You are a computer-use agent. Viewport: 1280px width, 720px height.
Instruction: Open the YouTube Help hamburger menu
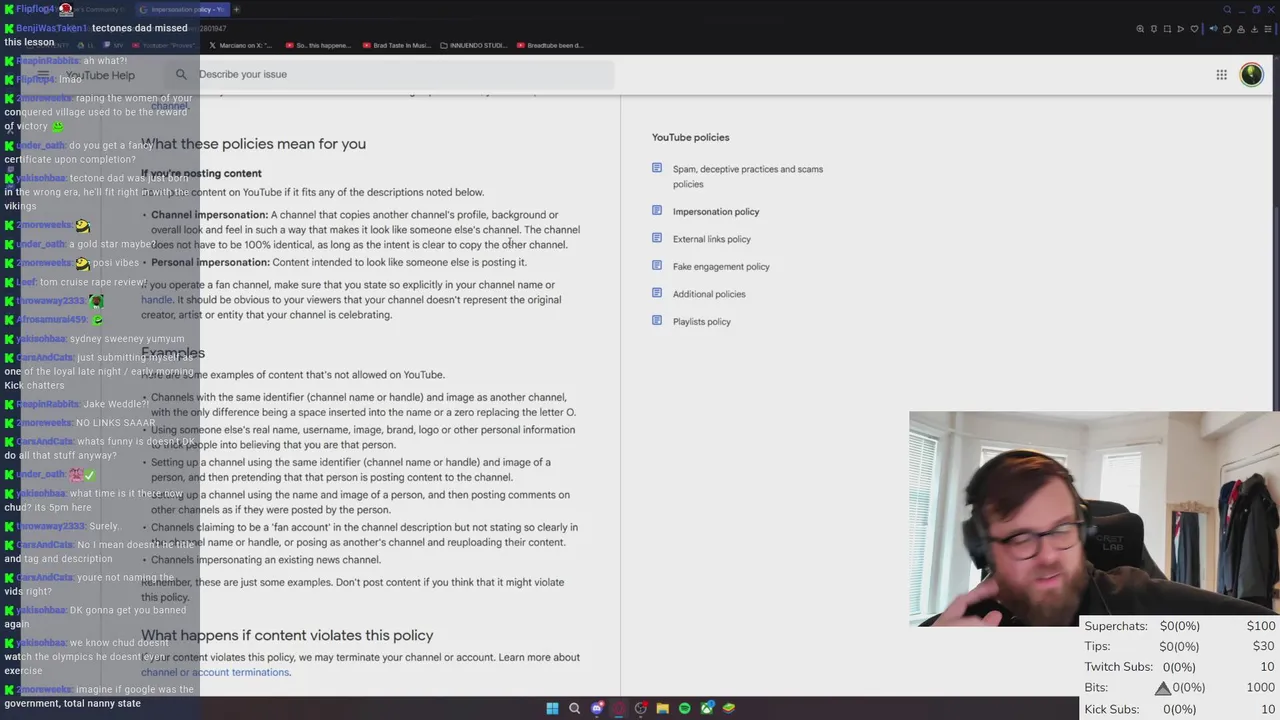(x=43, y=75)
